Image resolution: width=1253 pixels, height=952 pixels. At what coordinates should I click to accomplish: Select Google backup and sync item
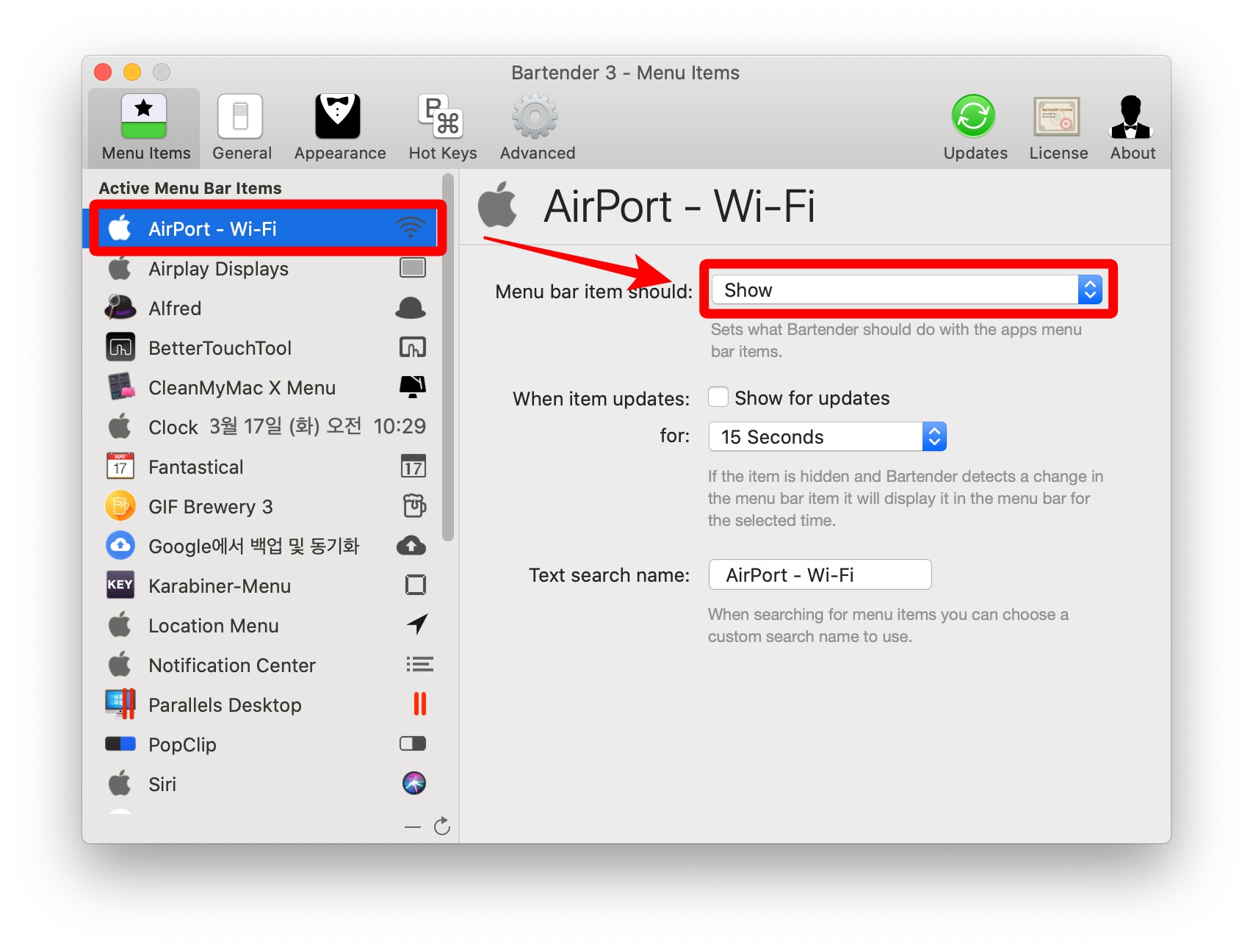click(262, 546)
